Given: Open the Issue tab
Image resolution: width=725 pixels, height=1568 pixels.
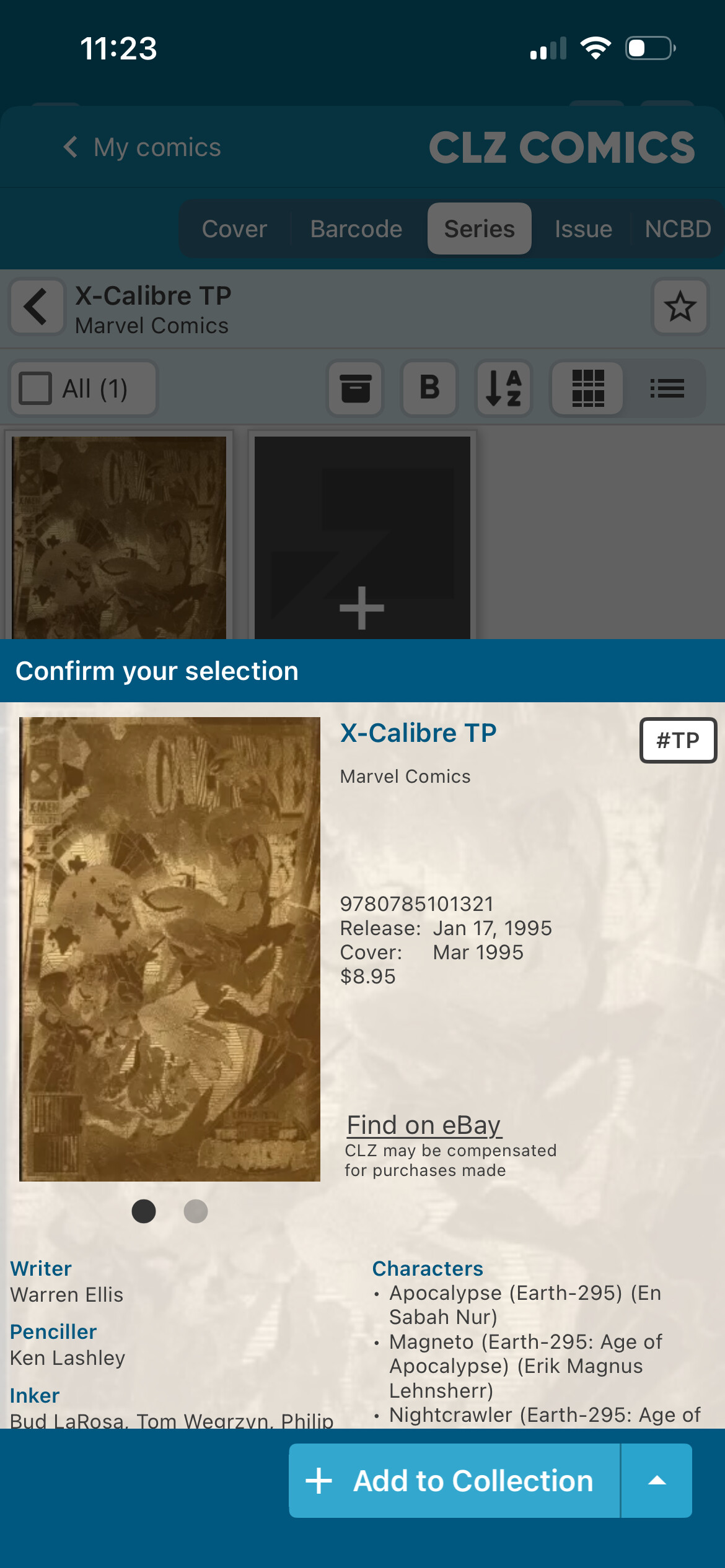Looking at the screenshot, I should [x=583, y=229].
